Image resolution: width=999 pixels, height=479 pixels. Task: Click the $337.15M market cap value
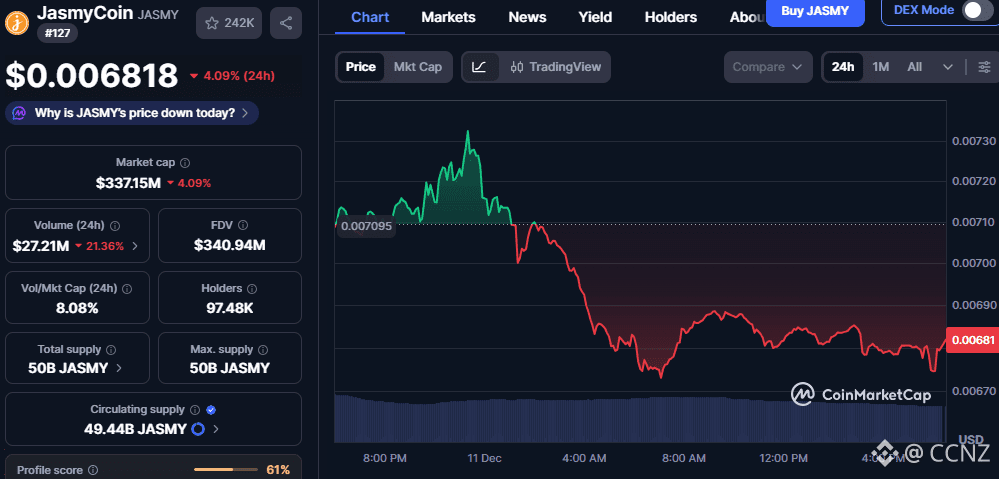[x=129, y=183]
